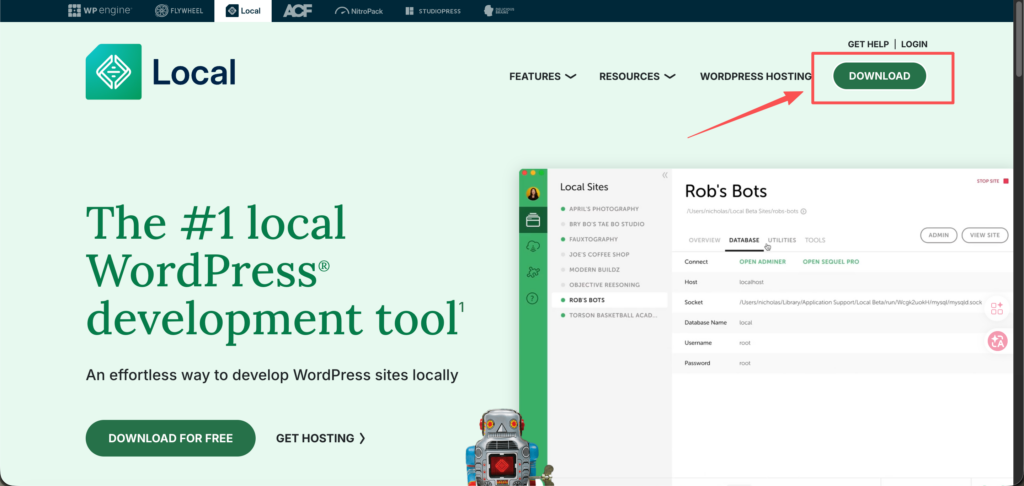Screen dimensions: 1024x486
Task: Open the cloud Connect icon in sidebar
Action: point(533,246)
